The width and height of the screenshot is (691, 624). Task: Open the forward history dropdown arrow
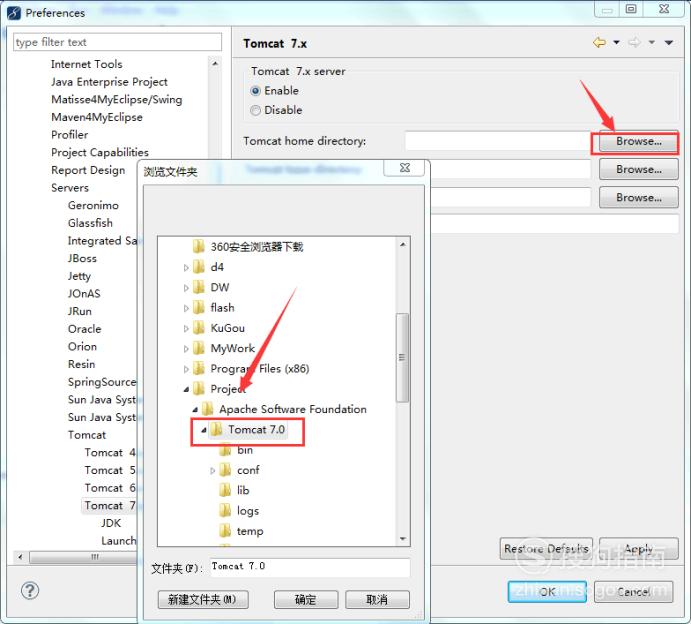click(652, 43)
